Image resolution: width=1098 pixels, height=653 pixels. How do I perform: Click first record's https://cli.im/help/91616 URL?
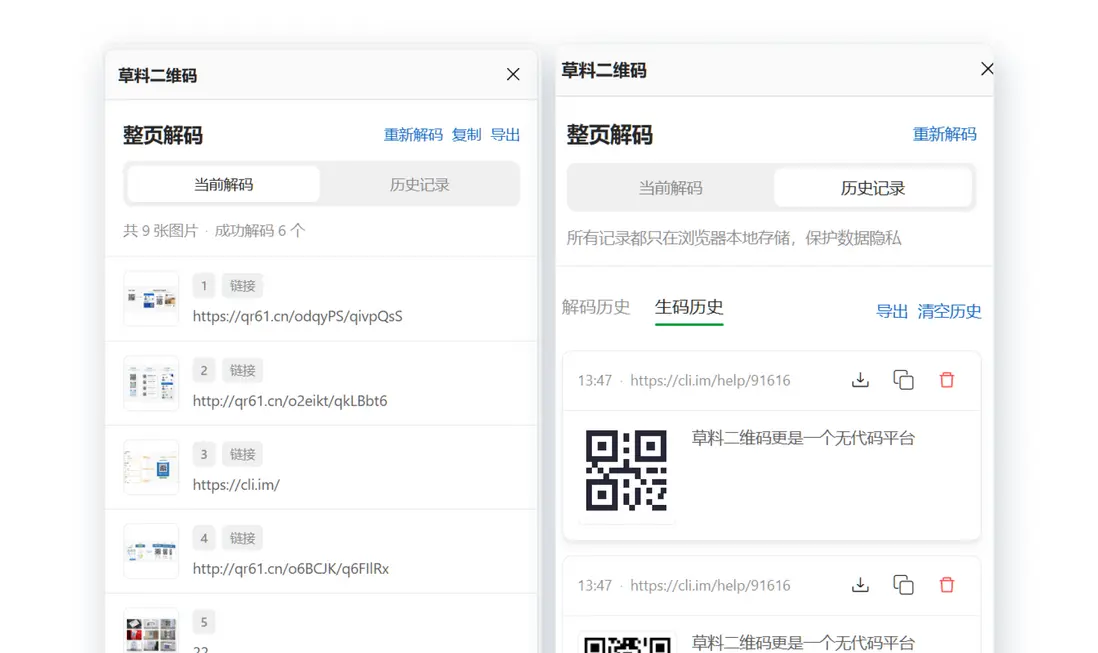coord(710,381)
